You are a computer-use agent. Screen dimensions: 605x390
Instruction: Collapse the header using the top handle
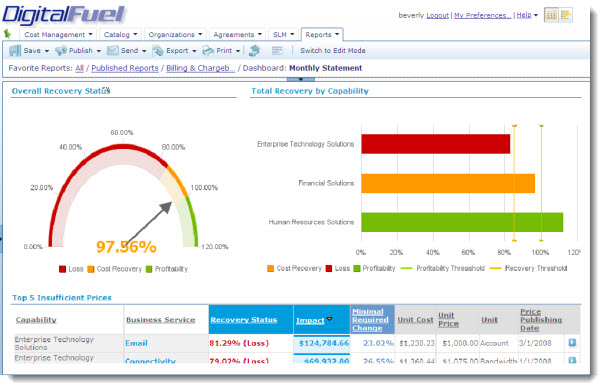coord(301,79)
